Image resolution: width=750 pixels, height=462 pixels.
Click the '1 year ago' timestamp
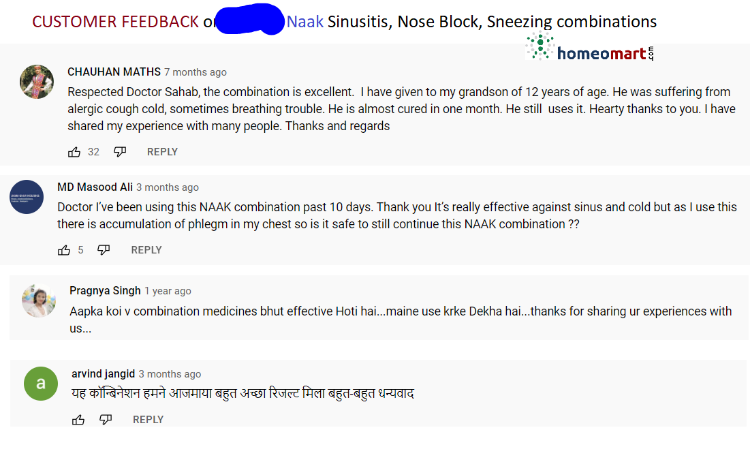[168, 291]
